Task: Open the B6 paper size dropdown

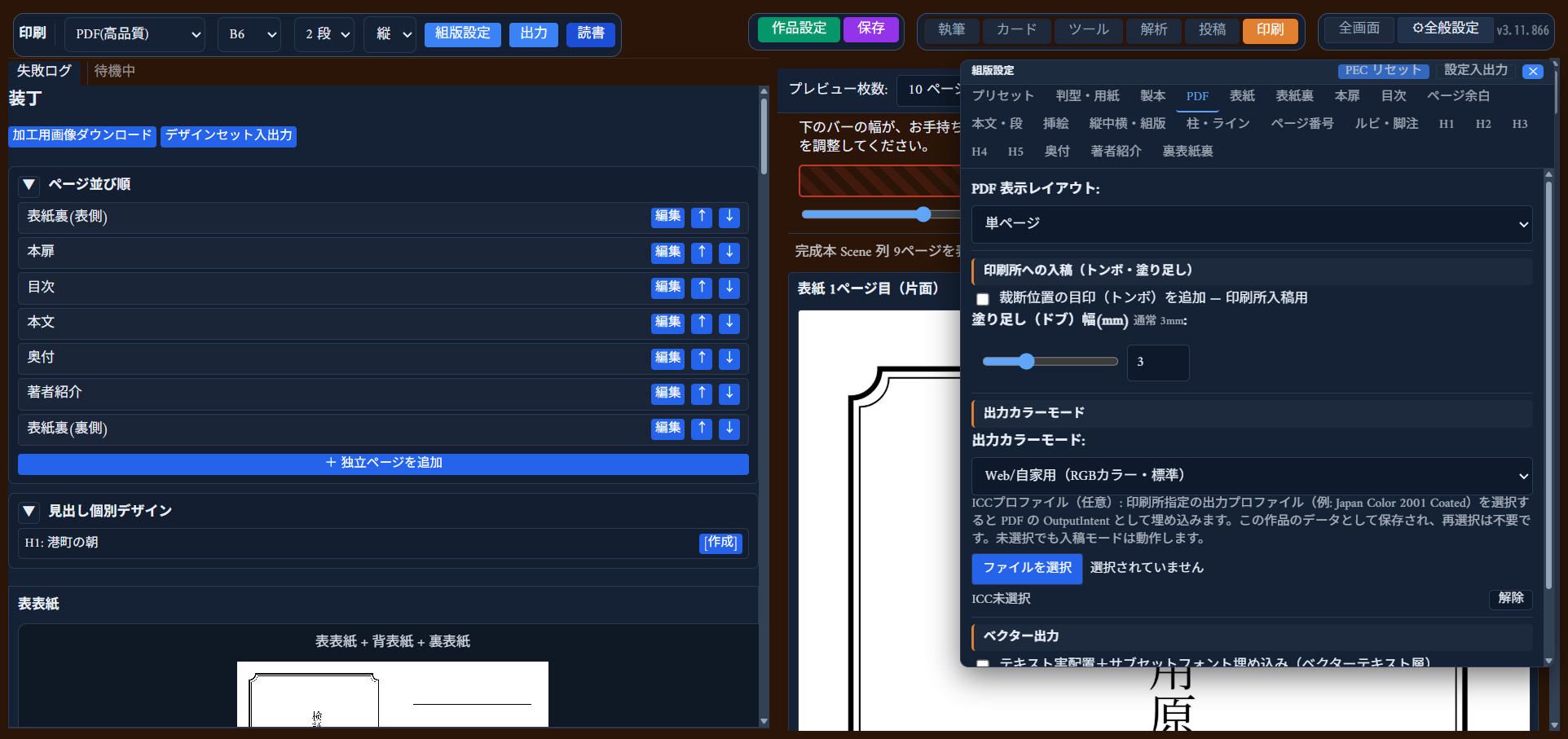Action: (249, 34)
